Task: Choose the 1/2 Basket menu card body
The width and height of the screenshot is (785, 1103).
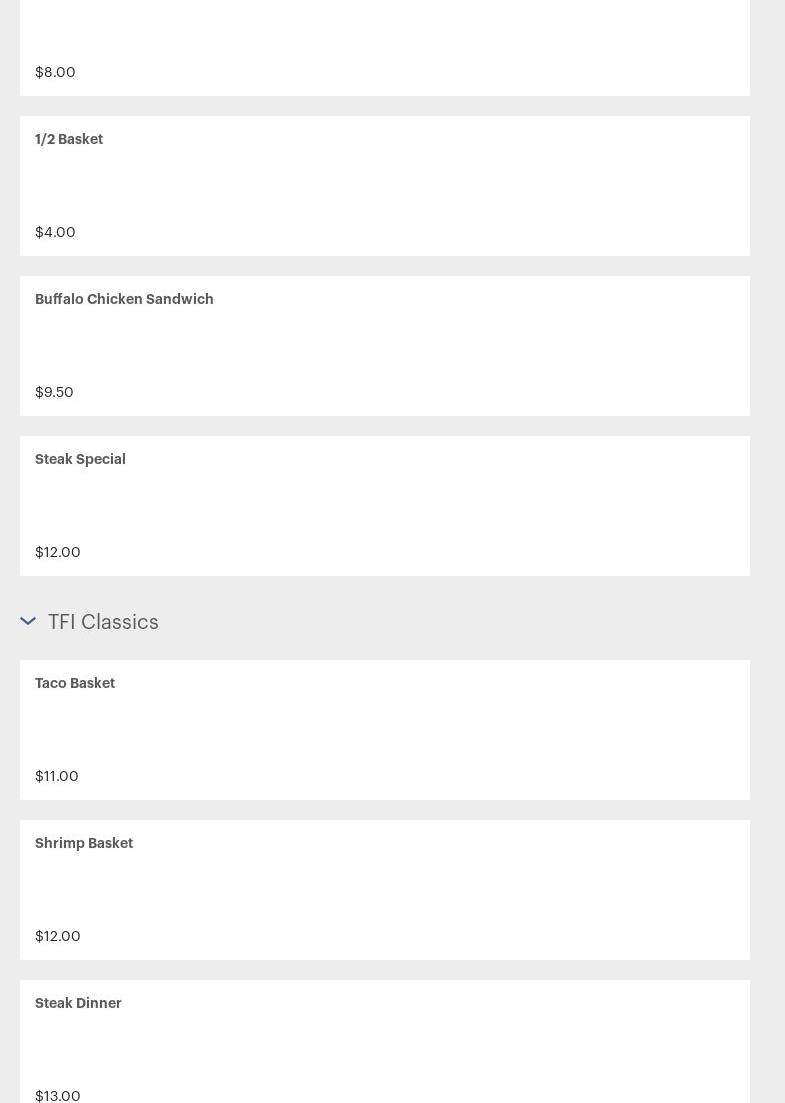Action: point(385,186)
